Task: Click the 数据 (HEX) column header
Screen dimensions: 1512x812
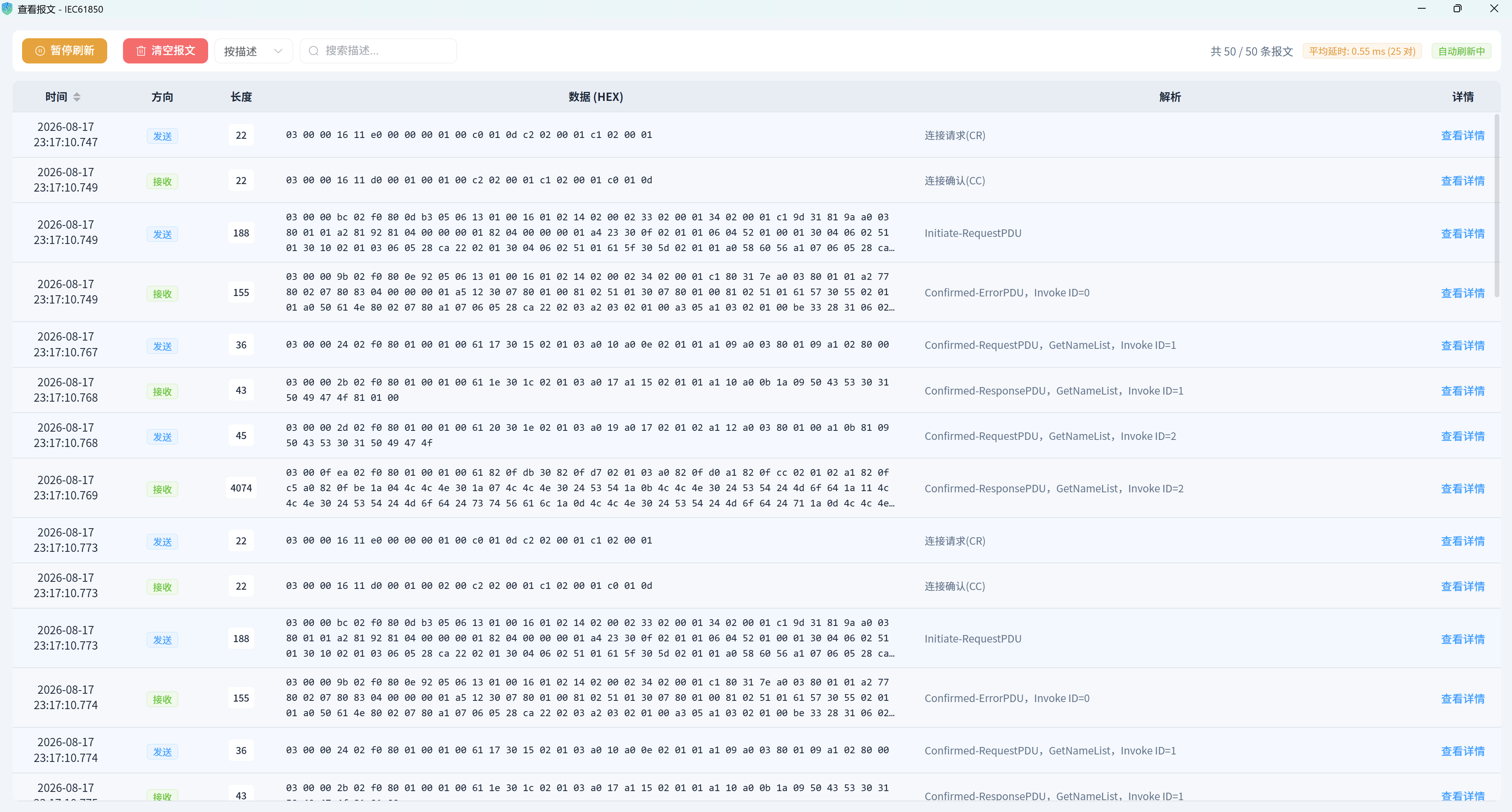Action: 596,97
